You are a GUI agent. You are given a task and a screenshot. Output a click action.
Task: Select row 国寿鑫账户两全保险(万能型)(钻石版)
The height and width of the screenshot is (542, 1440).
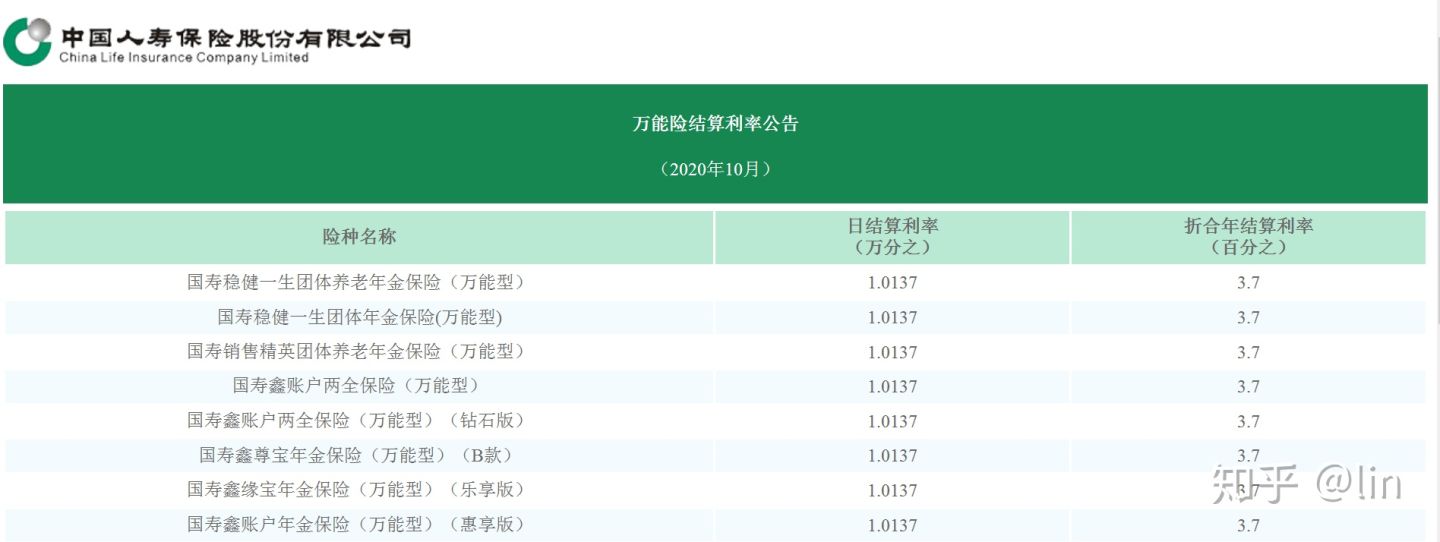(x=715, y=421)
